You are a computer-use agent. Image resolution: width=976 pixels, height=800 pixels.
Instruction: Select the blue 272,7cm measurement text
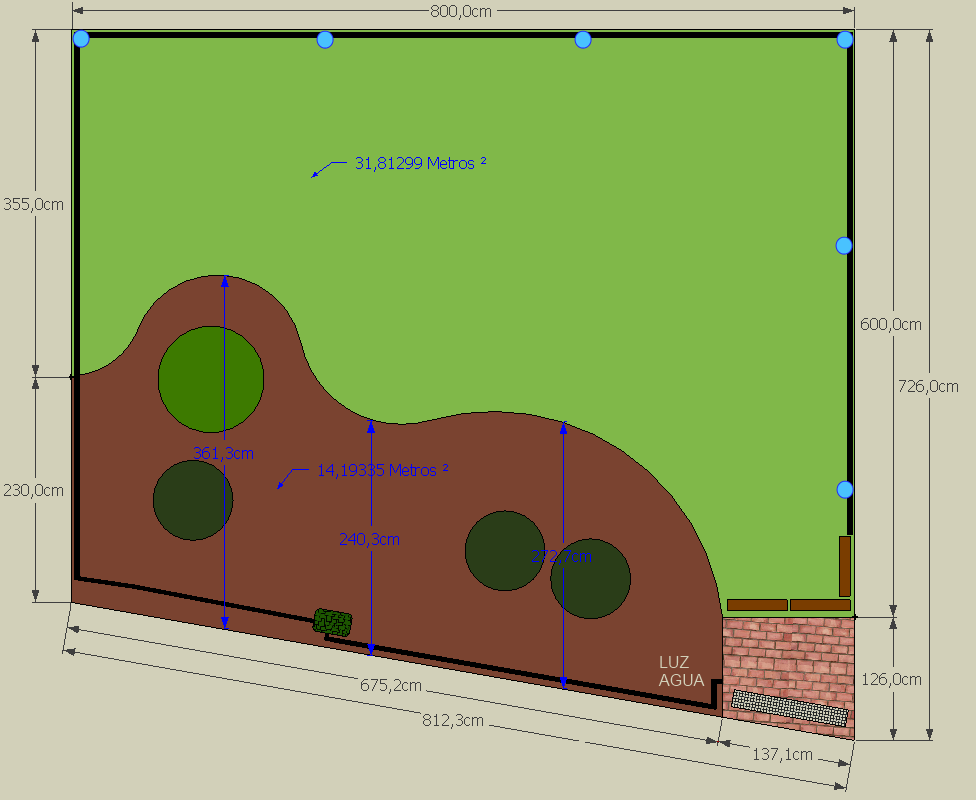point(561,556)
